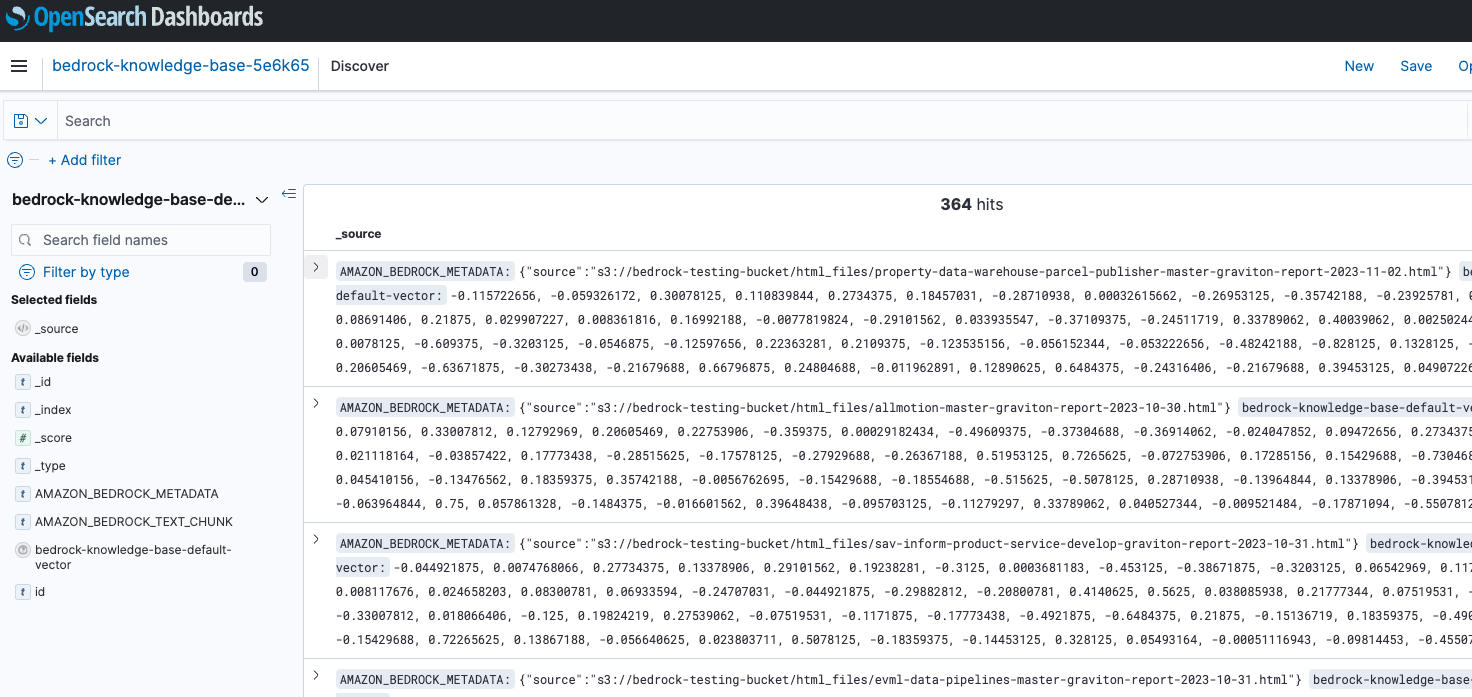This screenshot has height=697, width=1472.
Task: Select the _source selected field
Action: click(57, 329)
